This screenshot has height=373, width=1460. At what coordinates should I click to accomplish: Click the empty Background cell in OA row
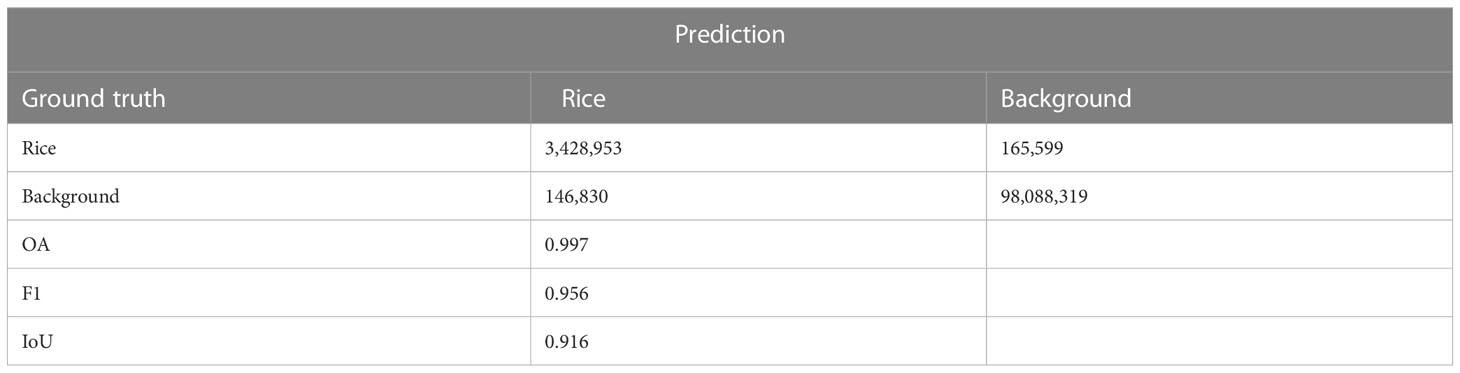point(1219,245)
